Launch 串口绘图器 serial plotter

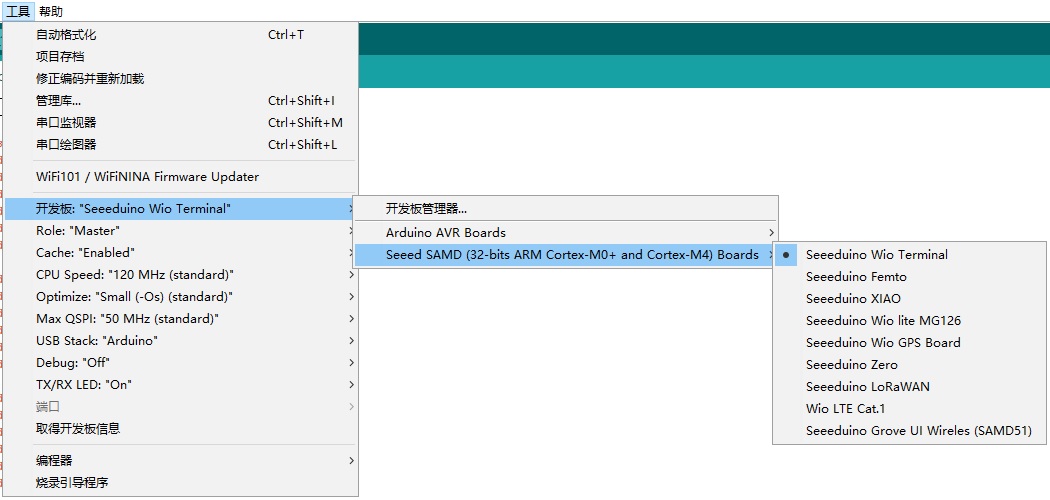click(x=181, y=145)
